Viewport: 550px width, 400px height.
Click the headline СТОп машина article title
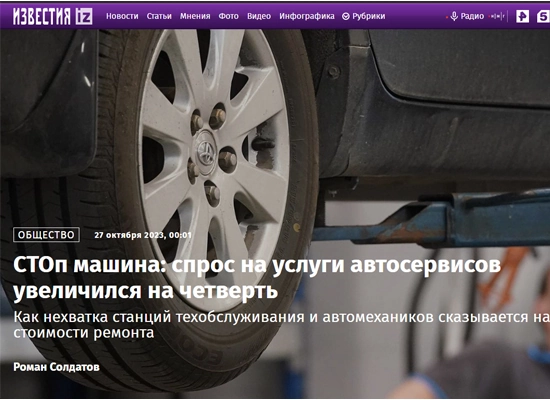tap(257, 278)
